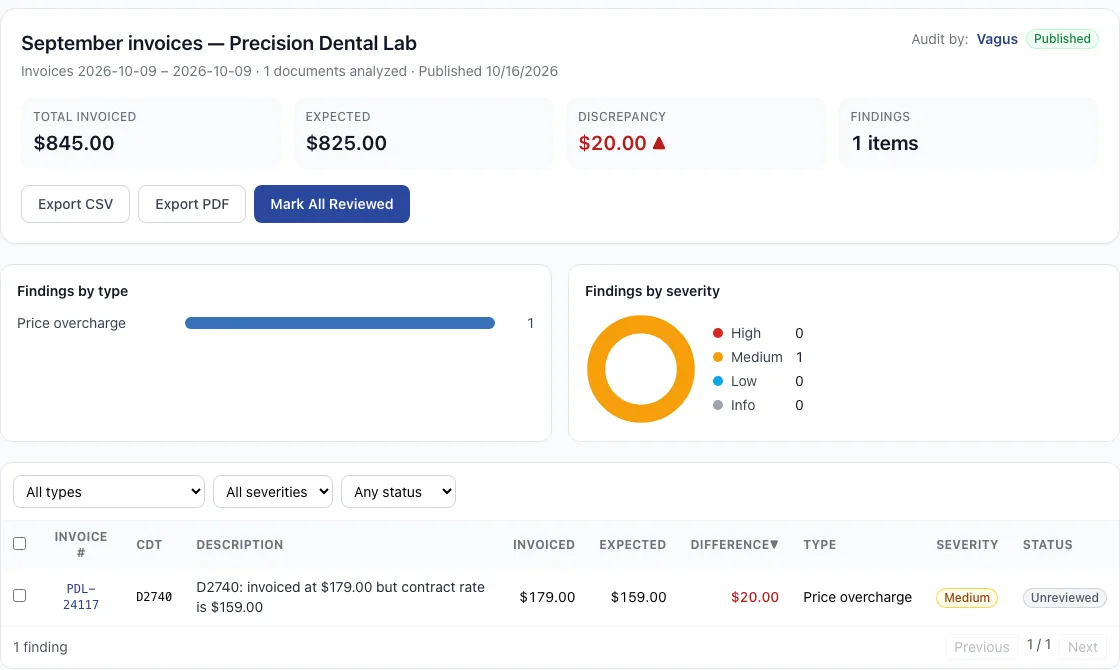Click the Description column header

(239, 545)
